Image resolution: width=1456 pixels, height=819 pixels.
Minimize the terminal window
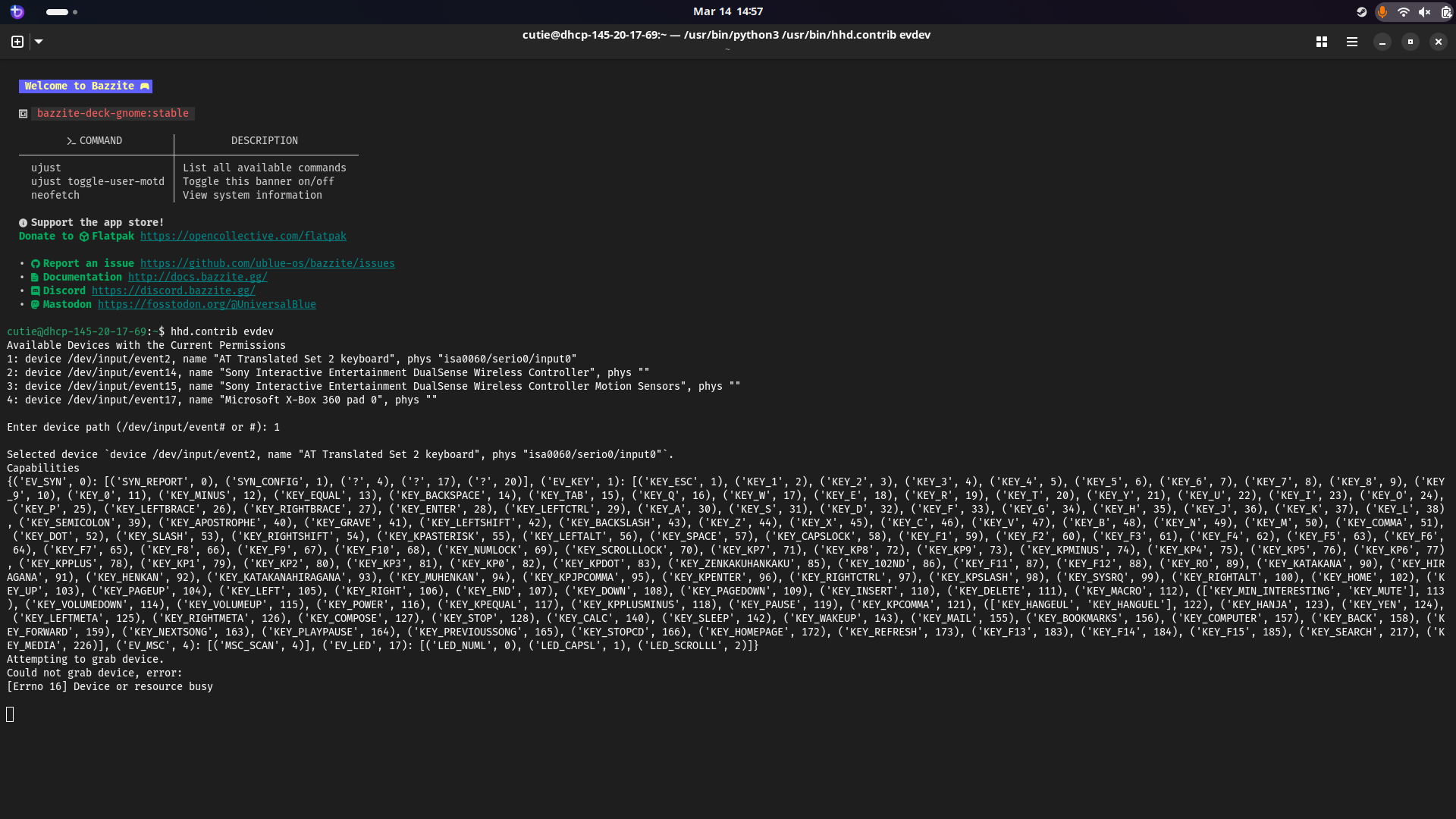pos(1382,42)
